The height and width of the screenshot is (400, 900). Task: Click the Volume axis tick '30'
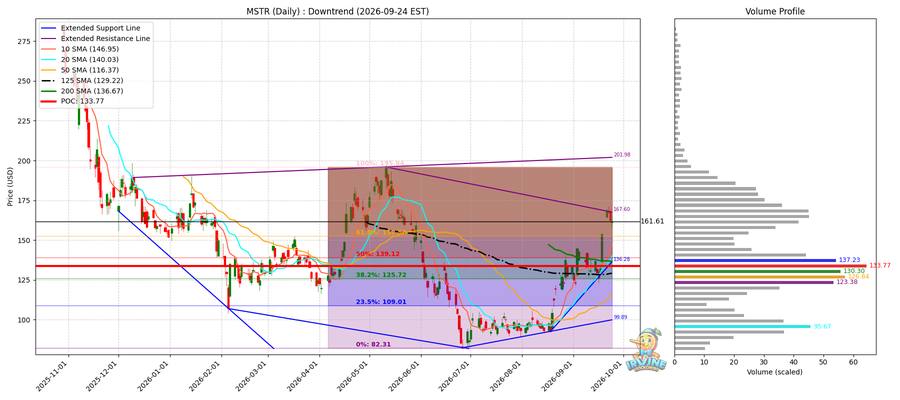tap(764, 362)
